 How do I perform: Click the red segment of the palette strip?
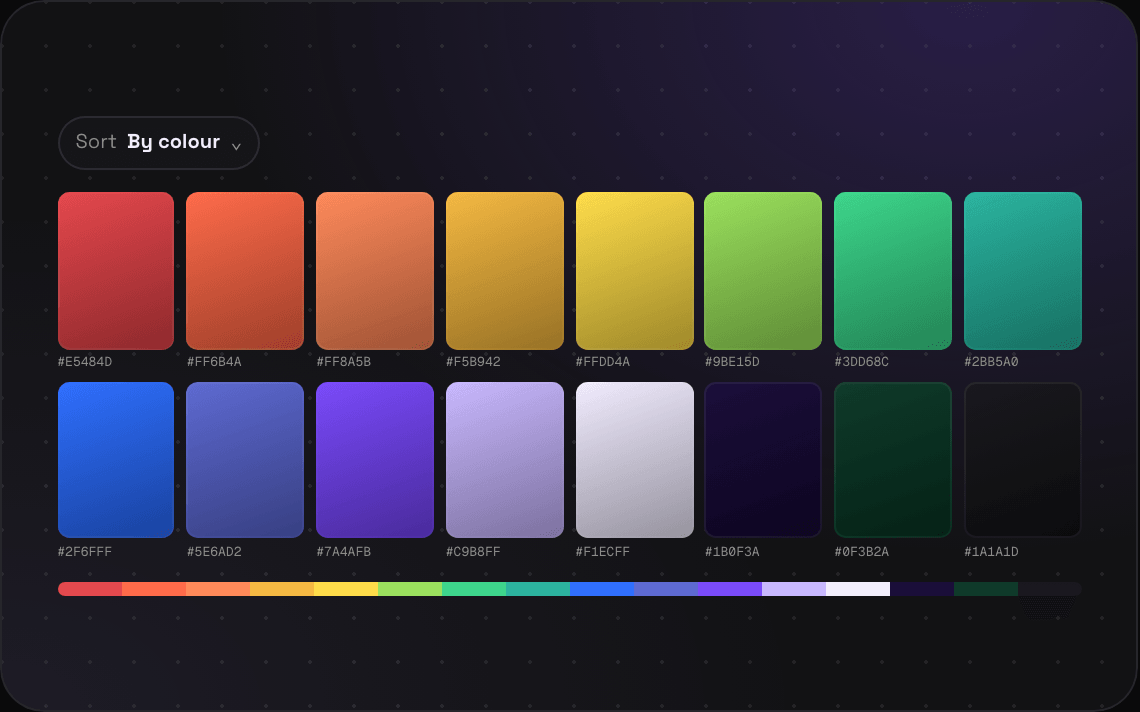90,589
